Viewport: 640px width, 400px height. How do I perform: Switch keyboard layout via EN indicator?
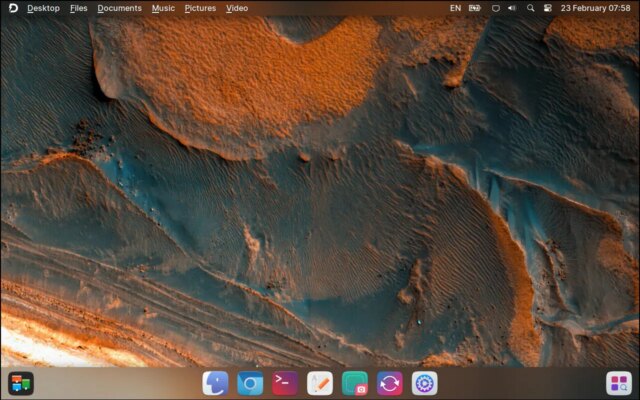click(455, 8)
